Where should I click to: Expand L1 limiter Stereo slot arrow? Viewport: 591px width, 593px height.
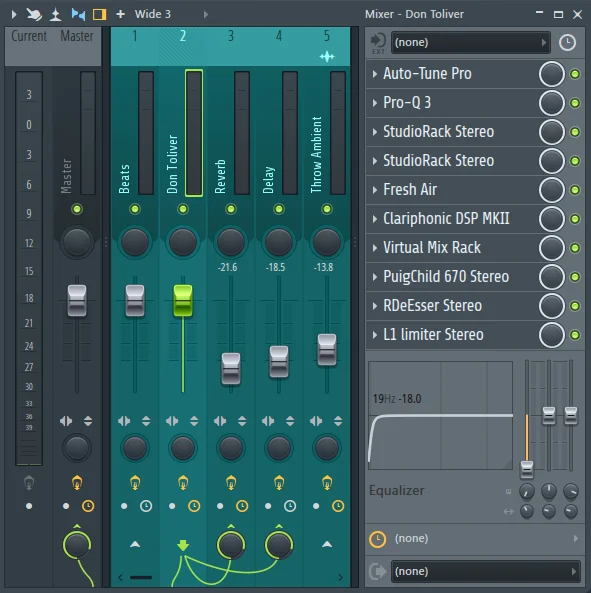375,335
